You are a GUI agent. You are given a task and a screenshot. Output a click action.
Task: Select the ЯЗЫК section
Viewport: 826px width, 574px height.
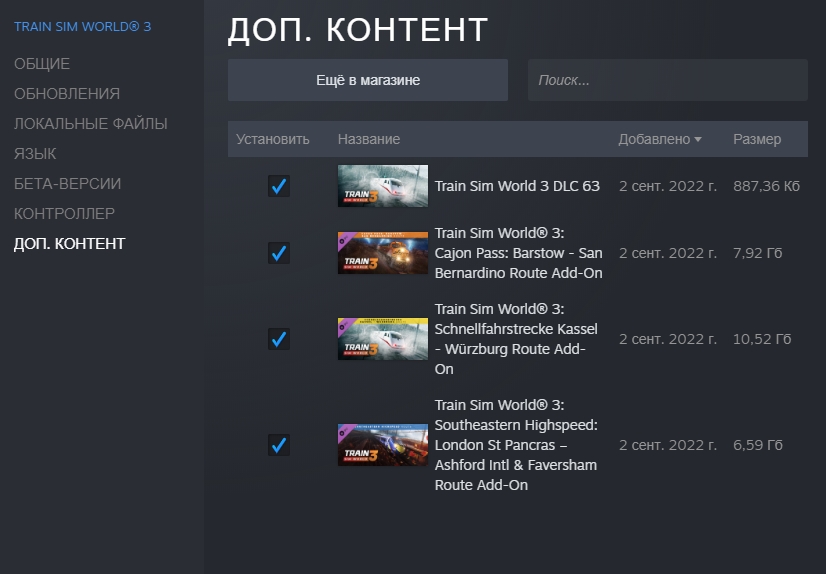click(35, 154)
